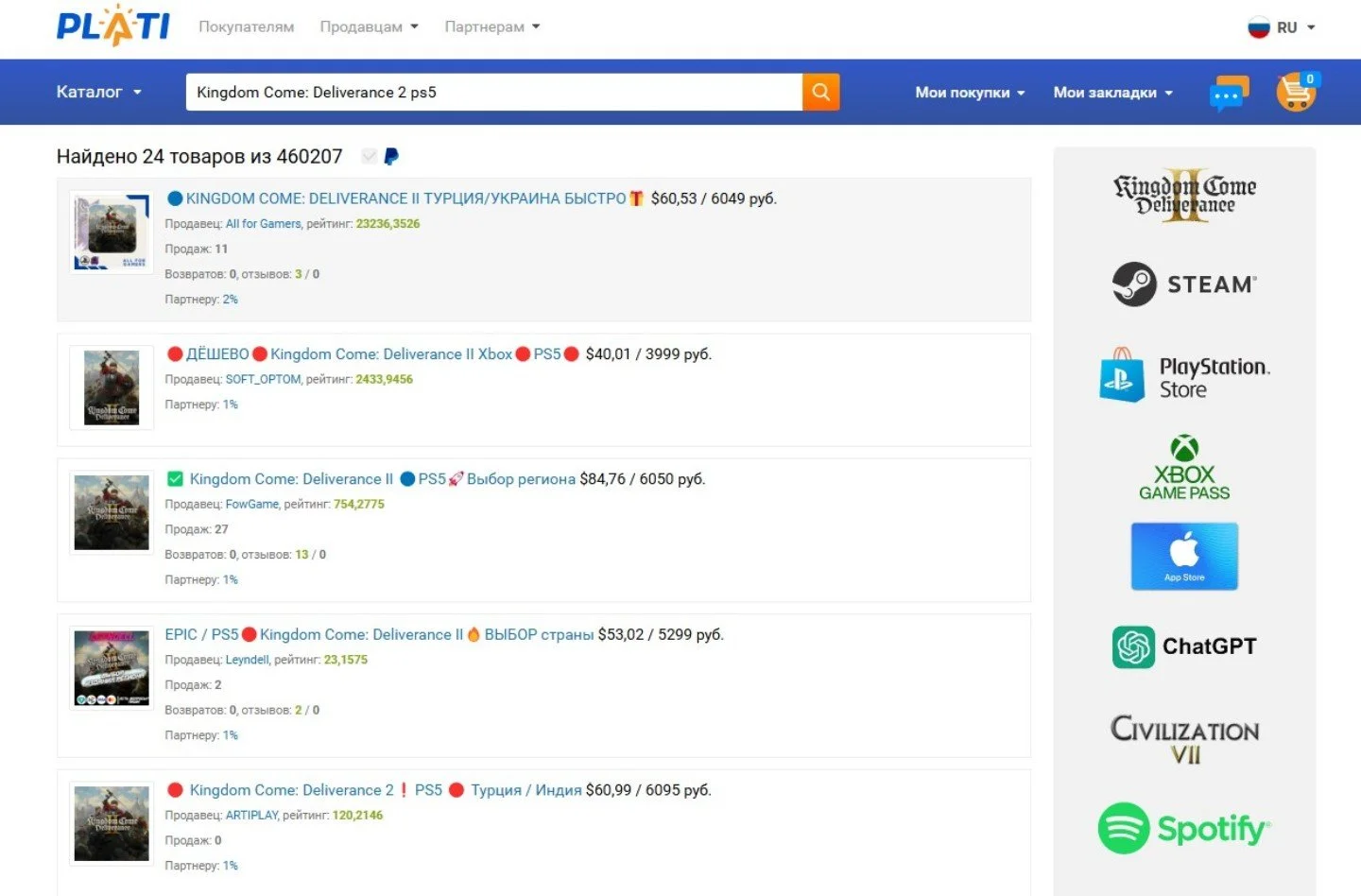Viewport: 1361px width, 896px height.
Task: Click the reviews count 13 / 0
Action: (x=310, y=555)
